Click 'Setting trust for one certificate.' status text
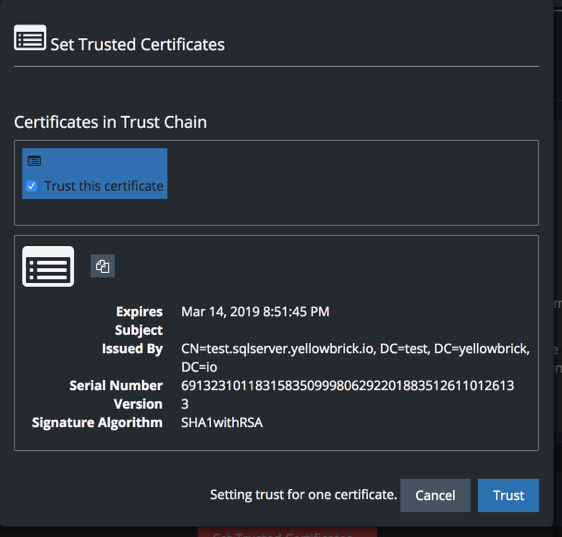This screenshot has height=537, width=562. (x=304, y=495)
